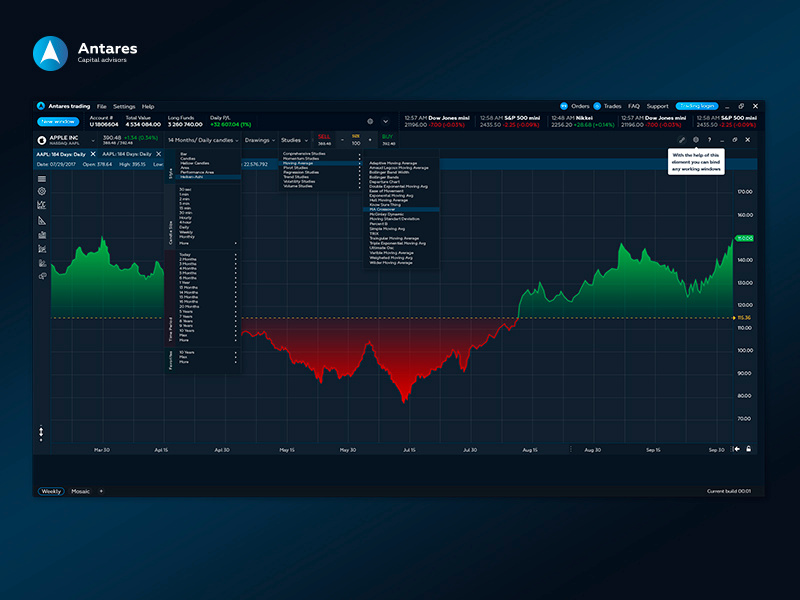Expand 1 Year time period submenu

coord(208,283)
